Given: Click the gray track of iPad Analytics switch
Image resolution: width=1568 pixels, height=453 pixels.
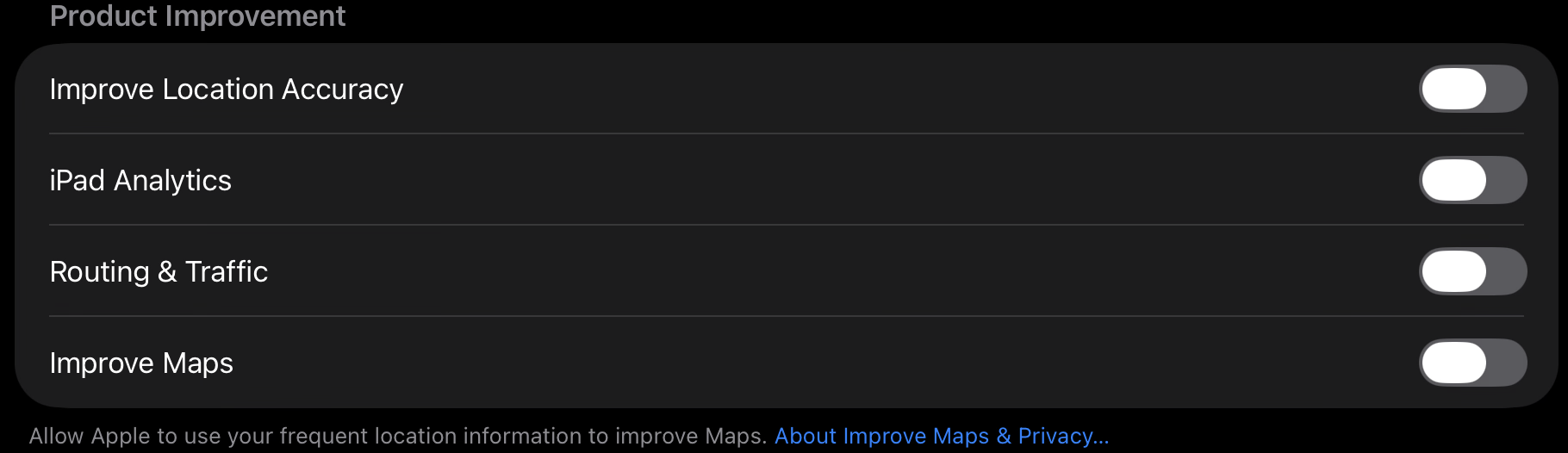Looking at the screenshot, I should point(1508,180).
